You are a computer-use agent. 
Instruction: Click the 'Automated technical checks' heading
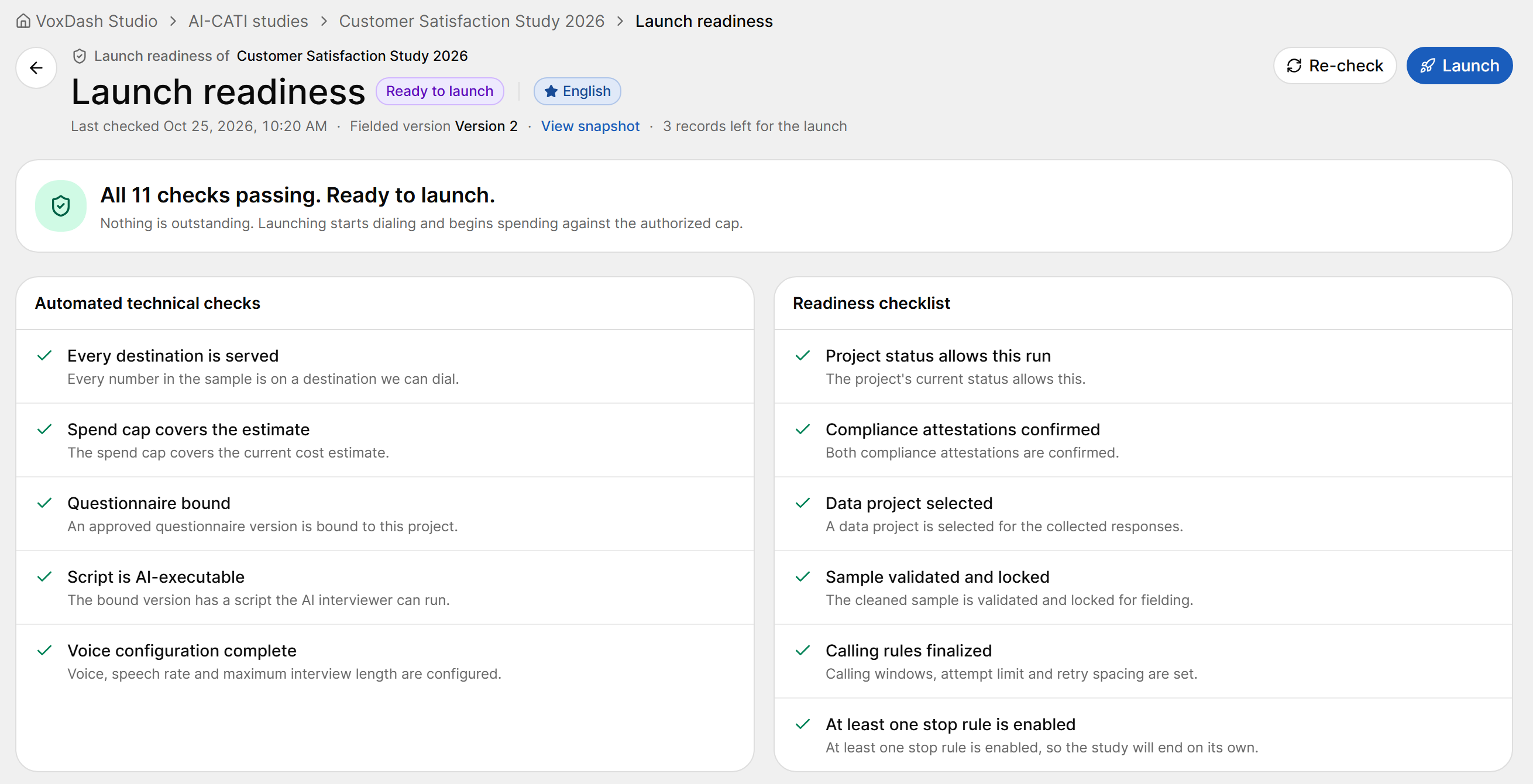147,304
